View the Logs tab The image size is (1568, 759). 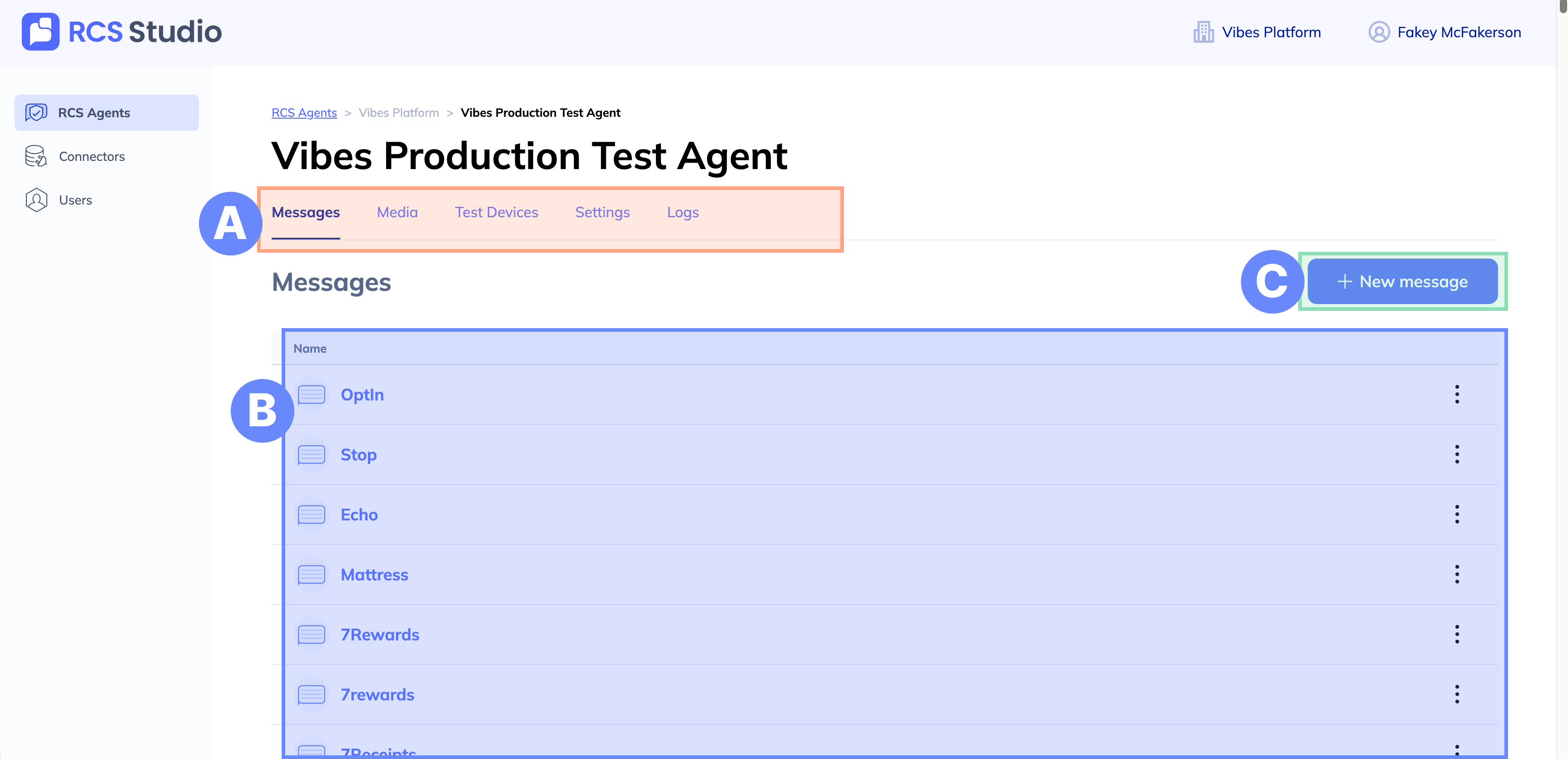[x=682, y=213]
